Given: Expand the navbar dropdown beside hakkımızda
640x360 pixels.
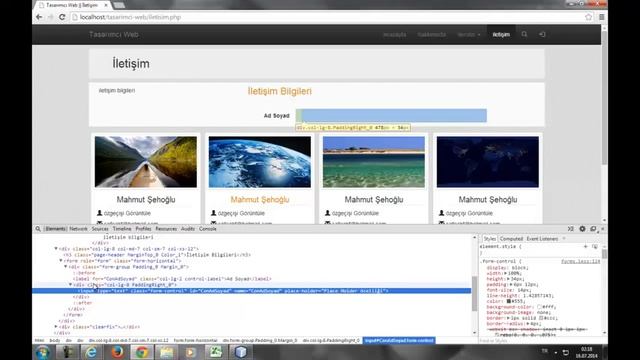Looking at the screenshot, I should (469, 35).
